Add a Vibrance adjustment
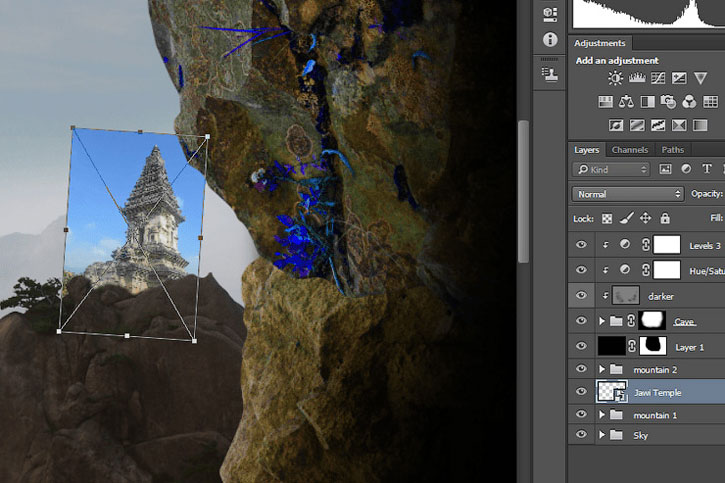 700,78
